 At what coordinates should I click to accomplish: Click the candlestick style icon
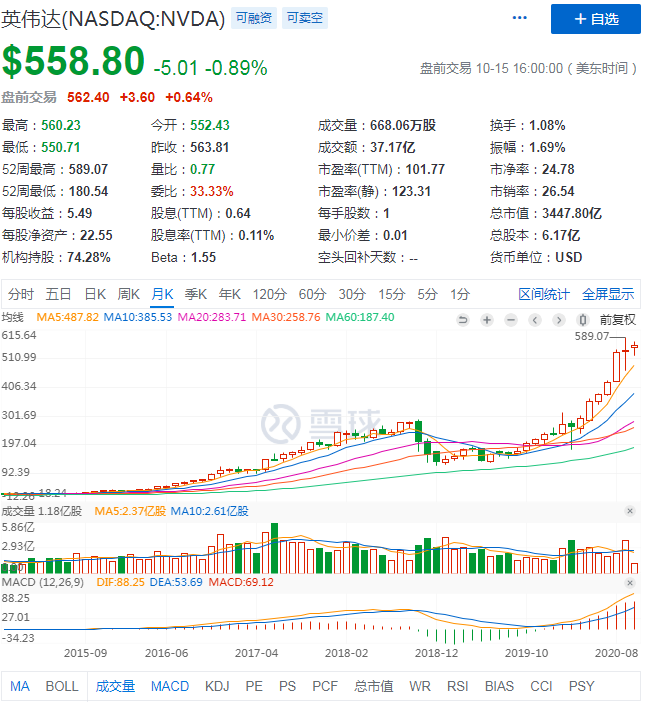pyautogui.click(x=584, y=320)
